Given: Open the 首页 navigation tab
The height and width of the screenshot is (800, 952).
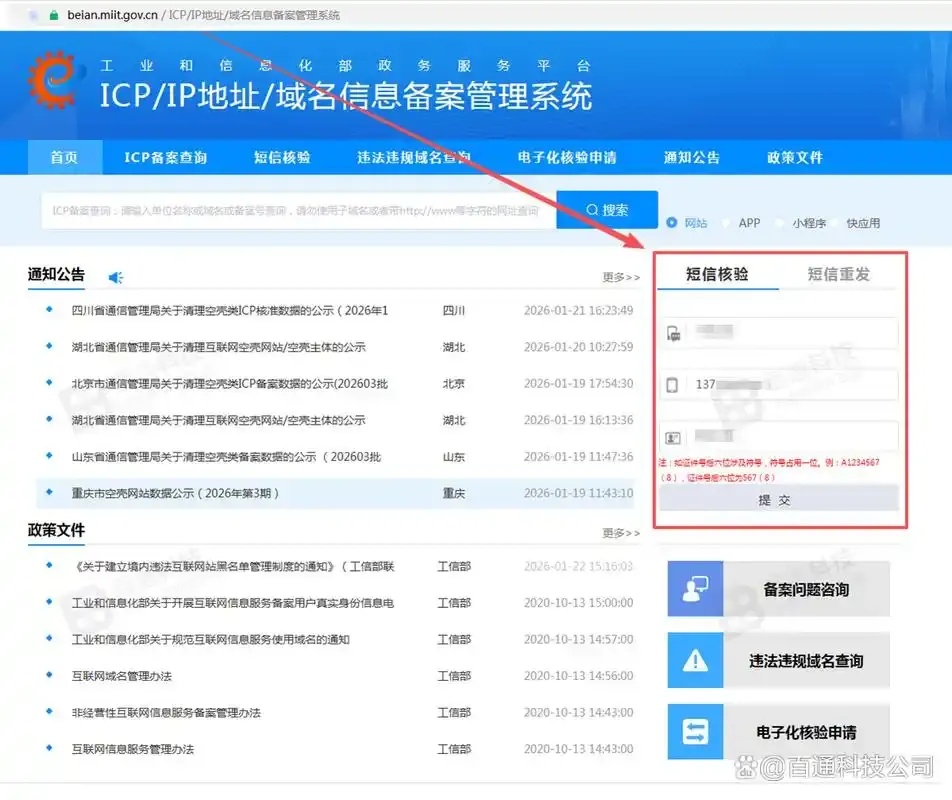Looking at the screenshot, I should point(64,157).
